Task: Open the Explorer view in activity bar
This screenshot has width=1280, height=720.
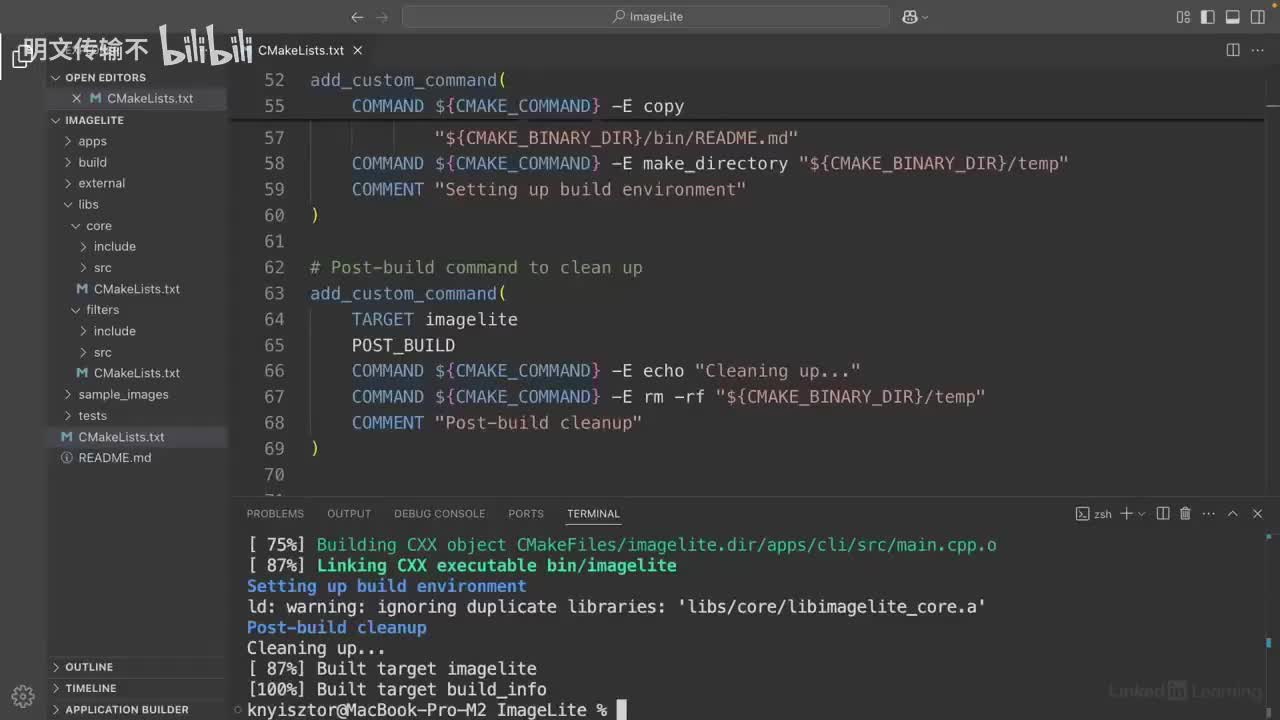Action: click(22, 57)
